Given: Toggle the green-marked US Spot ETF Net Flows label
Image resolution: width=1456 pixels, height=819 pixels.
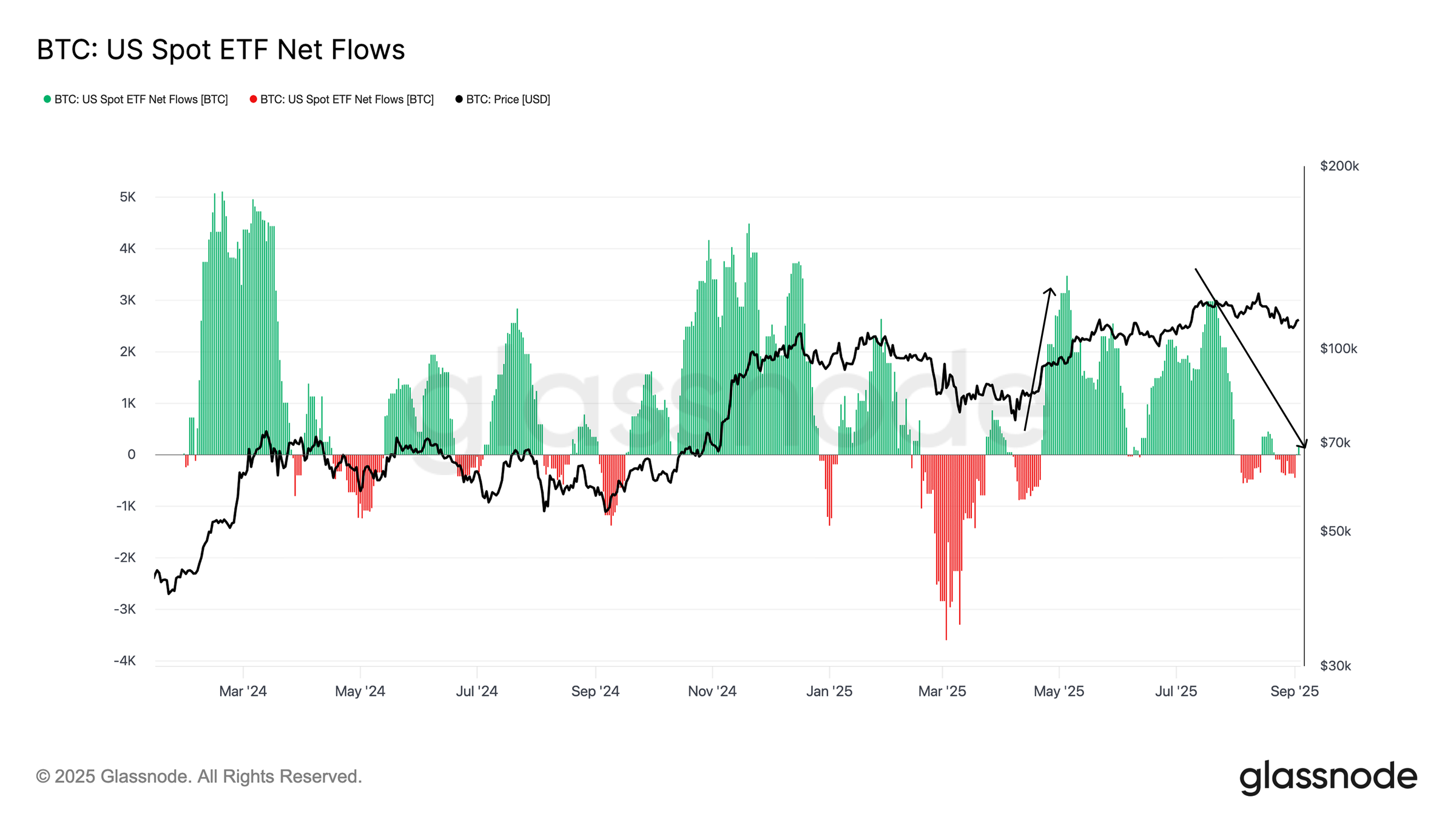Looking at the screenshot, I should [x=141, y=99].
